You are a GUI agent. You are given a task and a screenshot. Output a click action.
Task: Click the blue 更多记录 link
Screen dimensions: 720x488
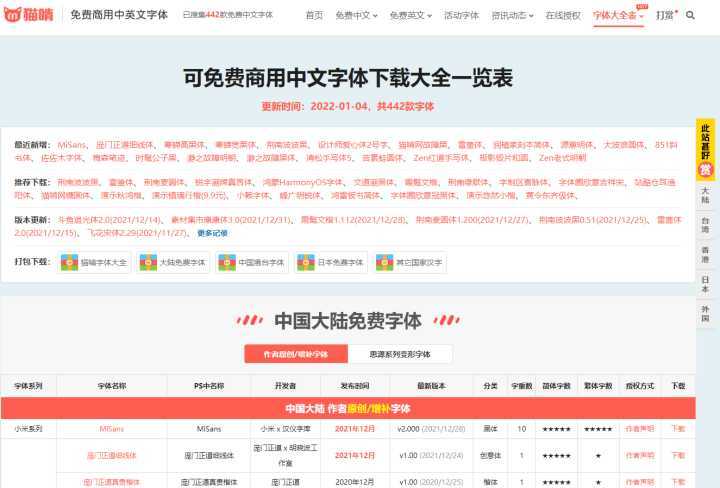pos(212,233)
